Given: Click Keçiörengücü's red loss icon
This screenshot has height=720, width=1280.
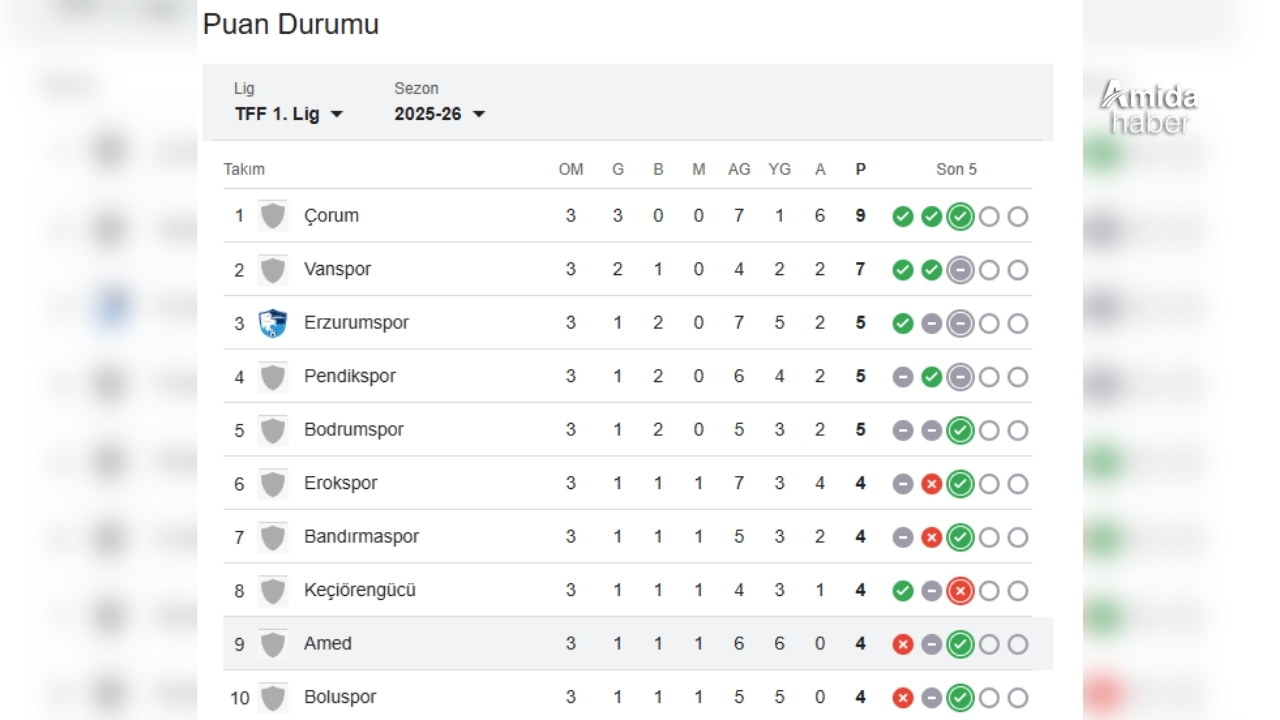Looking at the screenshot, I should (960, 591).
